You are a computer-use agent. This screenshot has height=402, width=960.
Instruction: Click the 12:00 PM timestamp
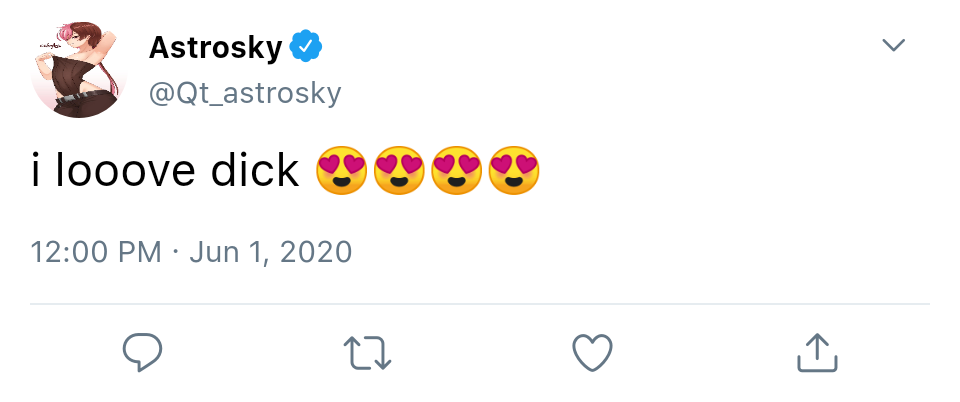coord(96,251)
